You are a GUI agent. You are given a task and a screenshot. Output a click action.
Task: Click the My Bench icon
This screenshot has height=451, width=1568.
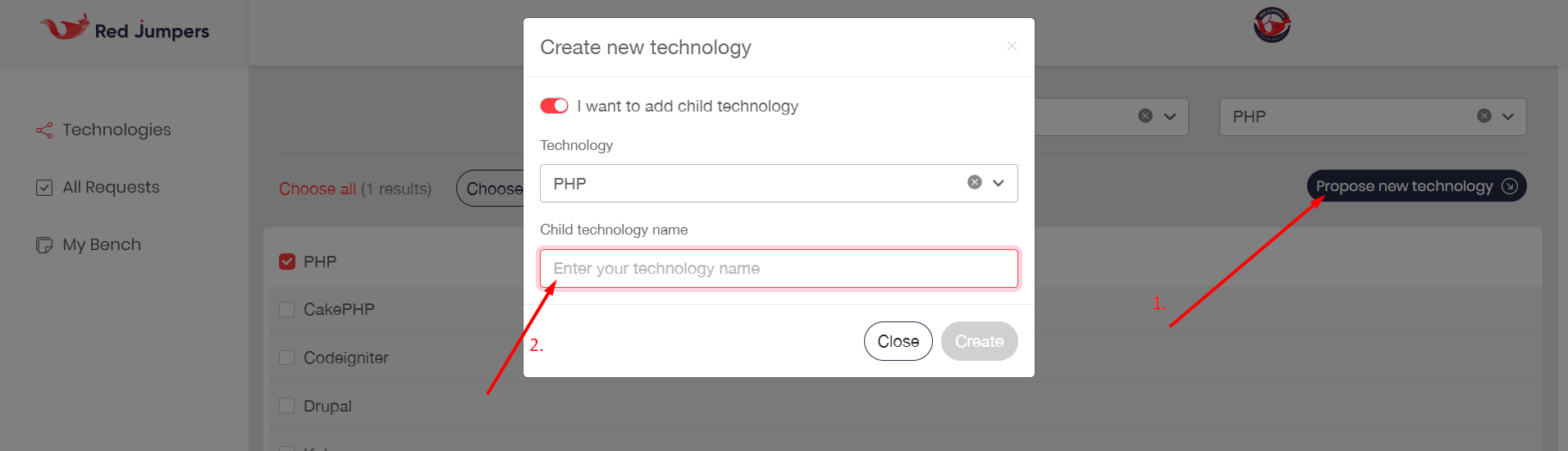click(x=44, y=245)
